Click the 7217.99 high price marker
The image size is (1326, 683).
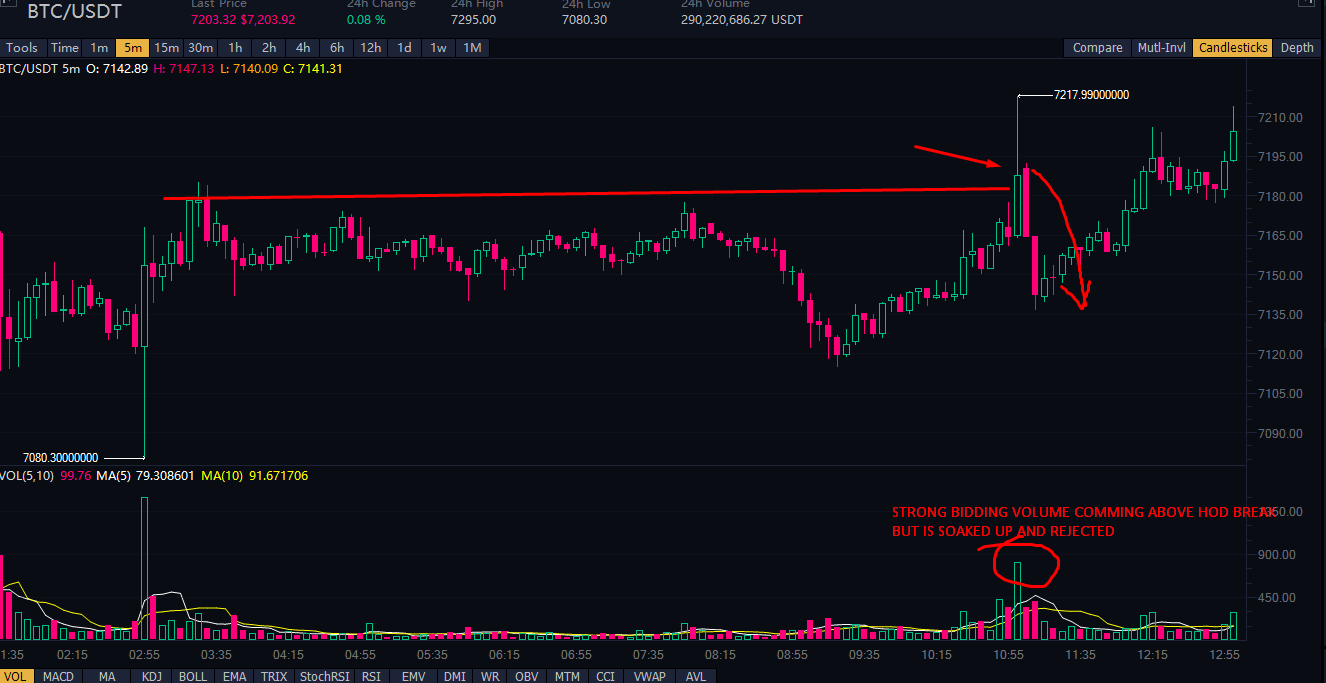[1090, 95]
